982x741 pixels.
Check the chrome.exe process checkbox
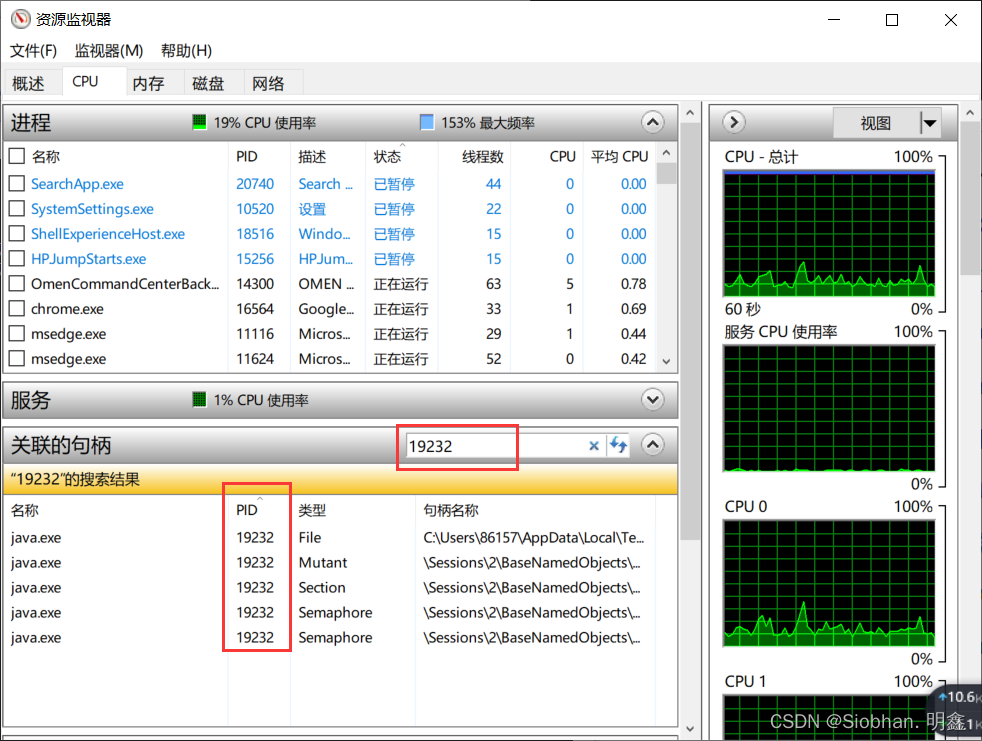coord(17,309)
